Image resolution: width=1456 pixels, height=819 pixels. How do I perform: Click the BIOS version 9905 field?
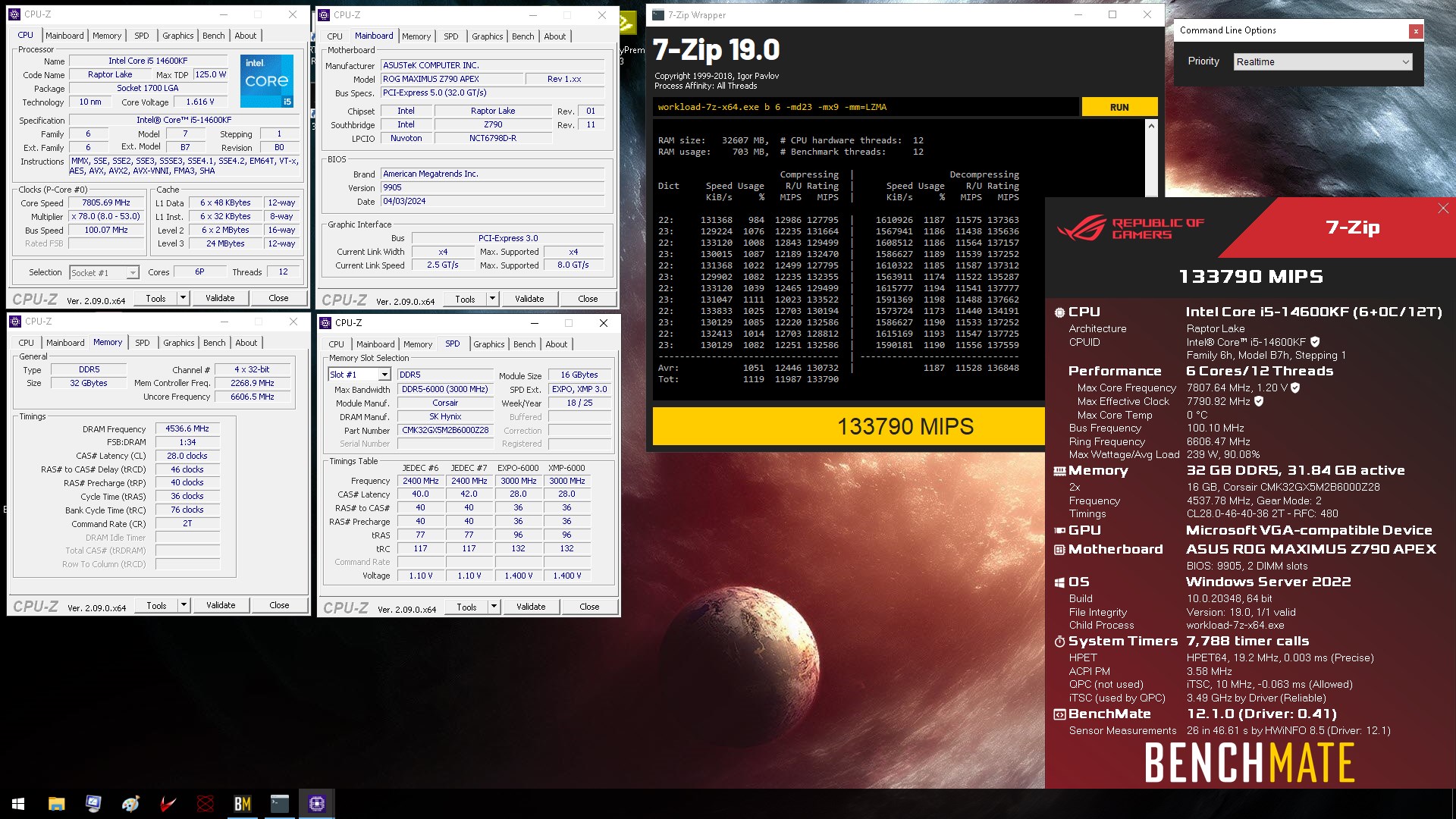493,187
